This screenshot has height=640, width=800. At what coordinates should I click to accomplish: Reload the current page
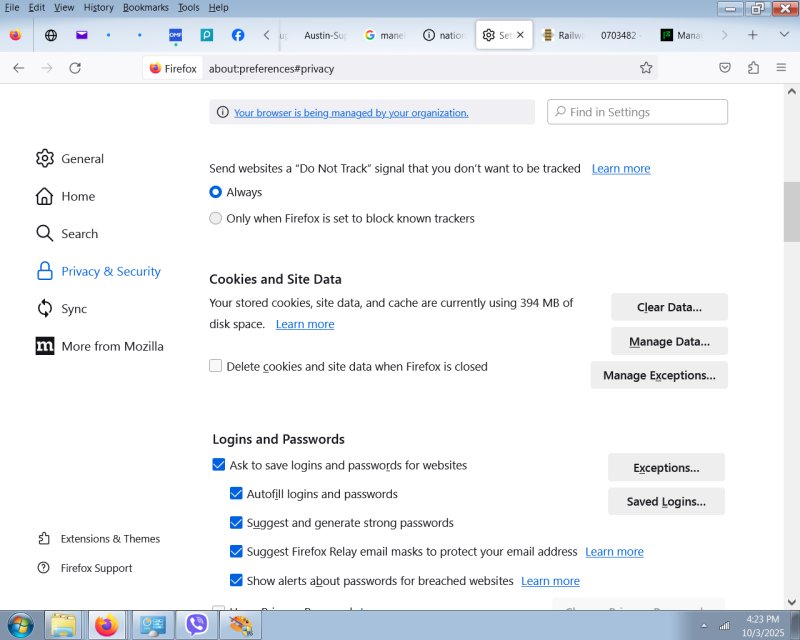tap(75, 68)
